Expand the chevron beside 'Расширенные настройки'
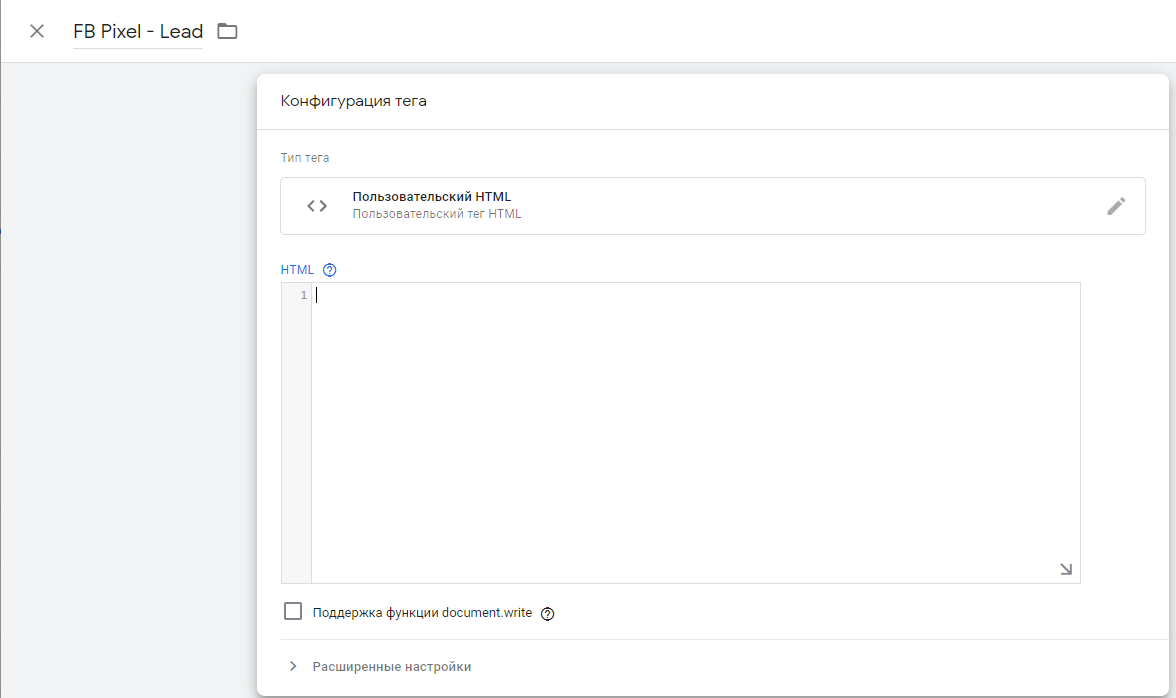The width and height of the screenshot is (1176, 698). coord(293,667)
